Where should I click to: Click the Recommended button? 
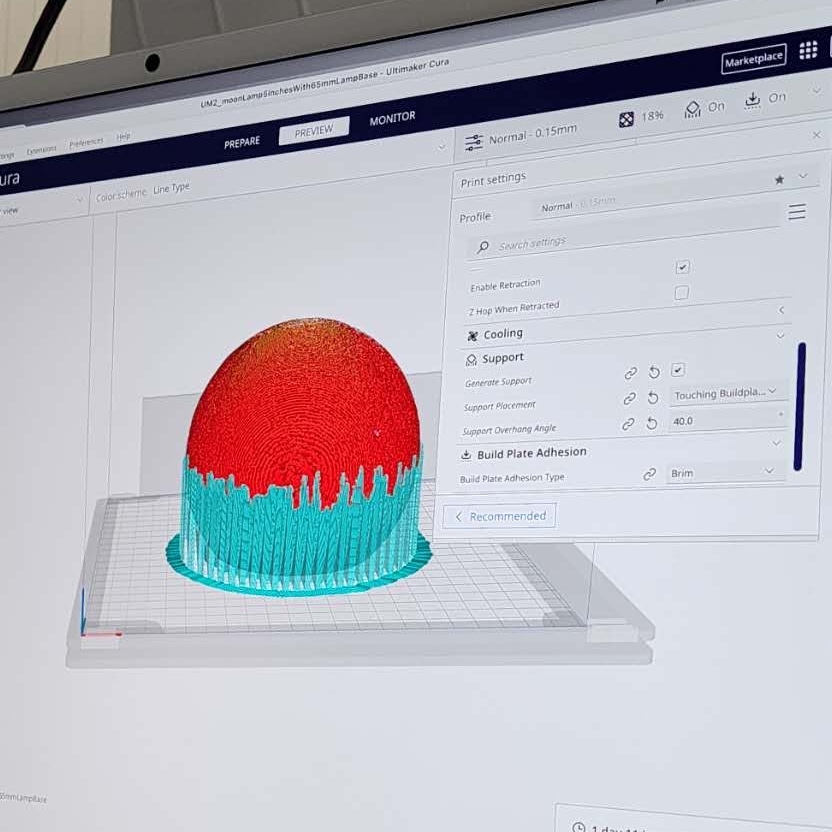[499, 516]
